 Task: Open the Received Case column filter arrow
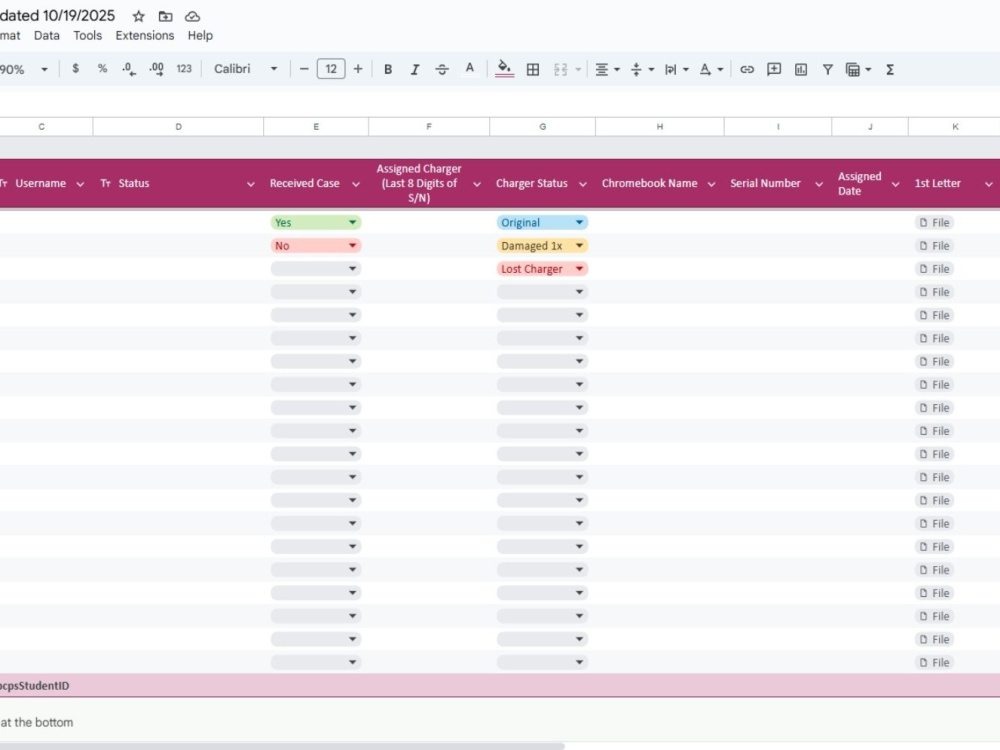[356, 184]
